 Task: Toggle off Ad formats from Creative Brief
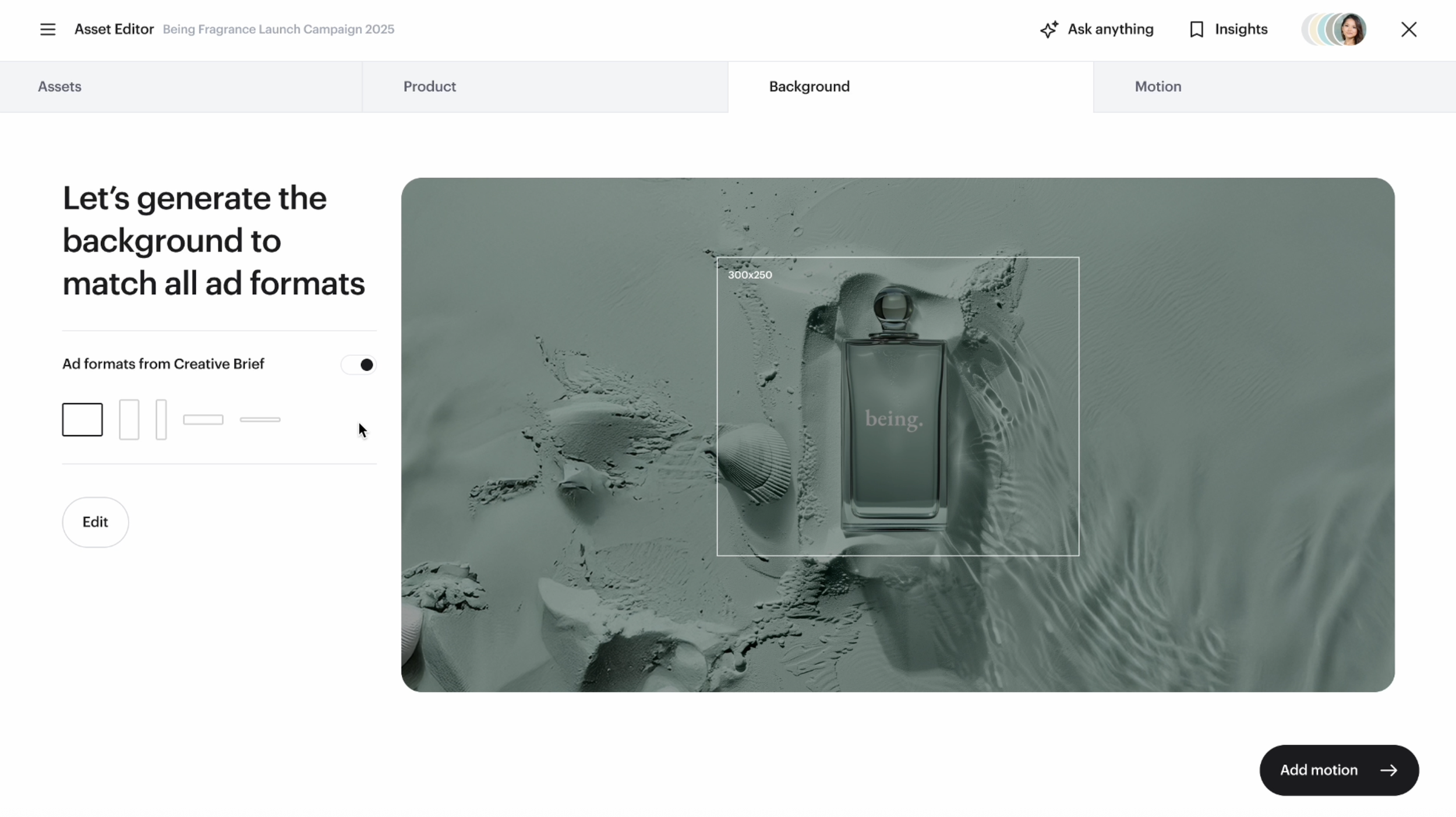point(359,364)
